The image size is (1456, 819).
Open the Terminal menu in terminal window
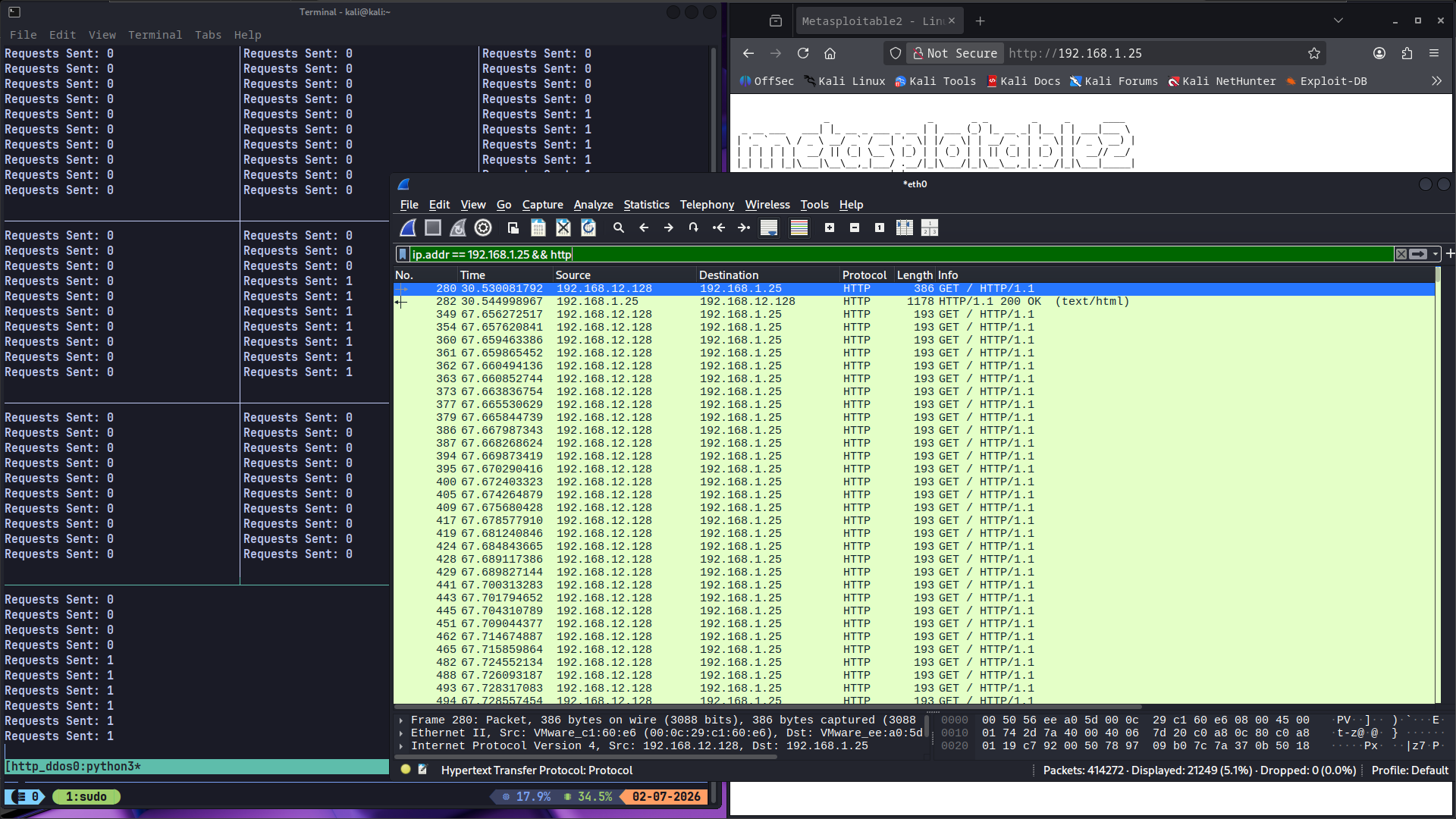155,35
